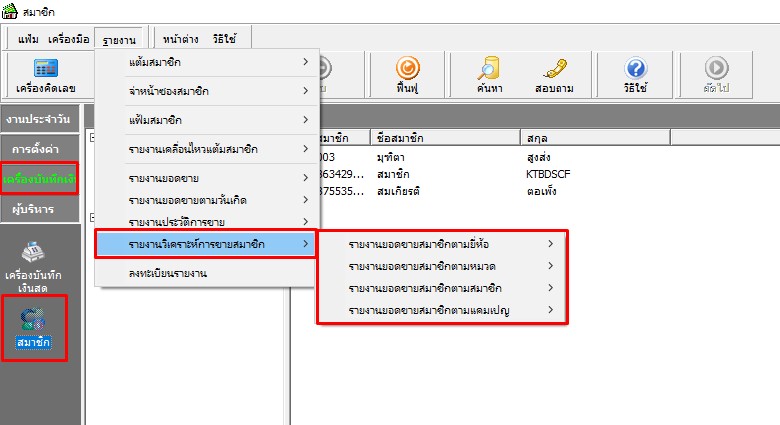This screenshot has height=425, width=780.
Task: Click the ฟื้นฟู refresh icon
Action: coord(406,76)
